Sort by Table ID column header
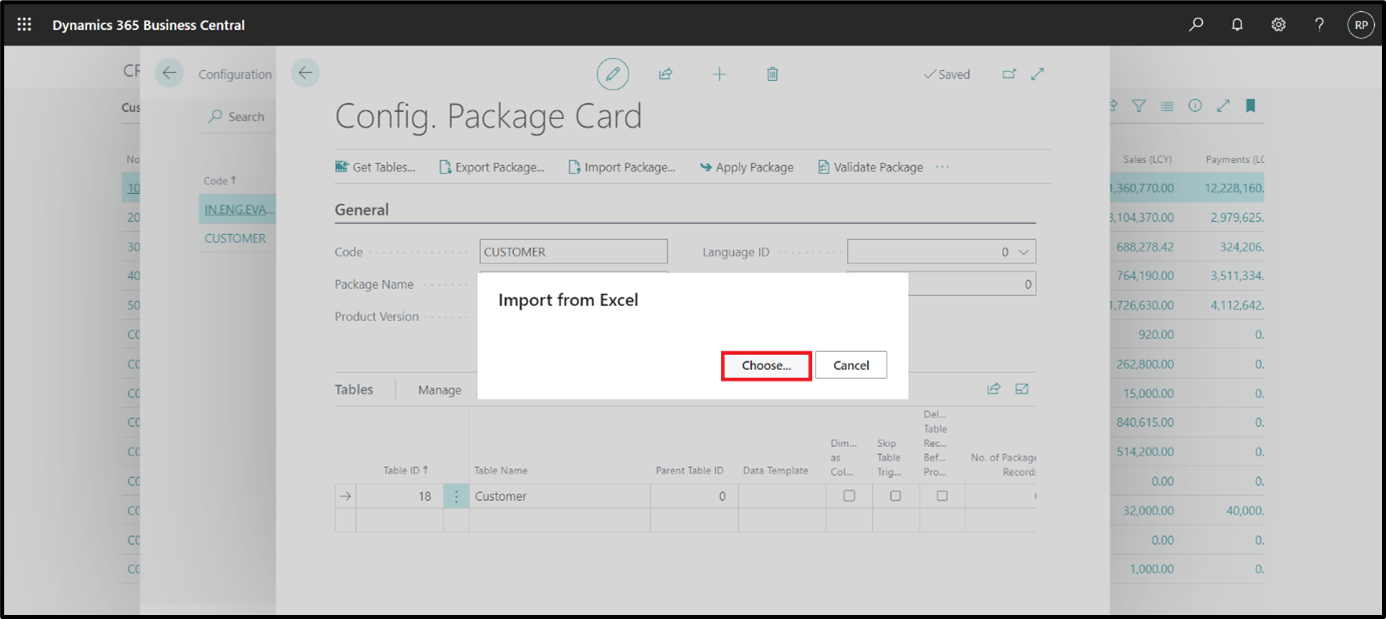This screenshot has width=1386, height=619. pos(406,470)
